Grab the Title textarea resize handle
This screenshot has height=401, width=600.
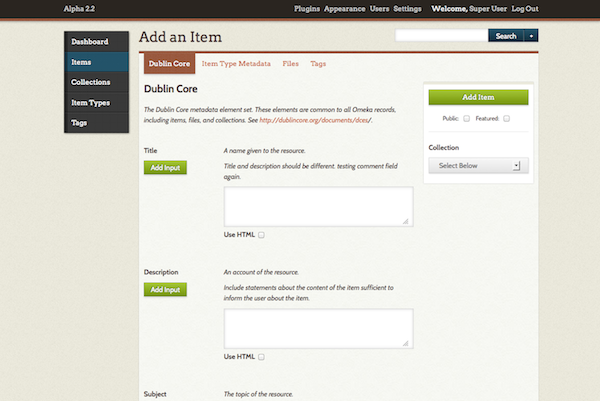(406, 221)
